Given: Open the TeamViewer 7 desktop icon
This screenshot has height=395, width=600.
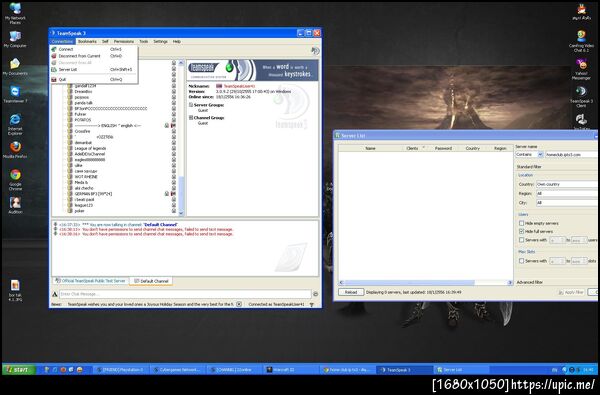Looking at the screenshot, I should coord(15,91).
